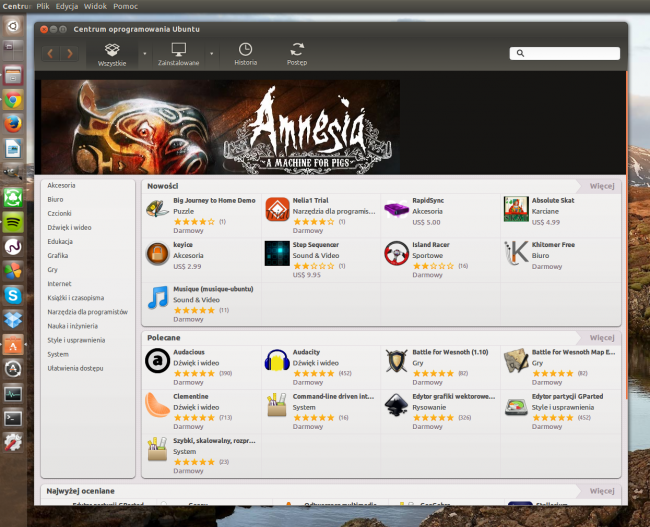Open the Amnesia A Machine for Pigs banner

tap(221, 127)
